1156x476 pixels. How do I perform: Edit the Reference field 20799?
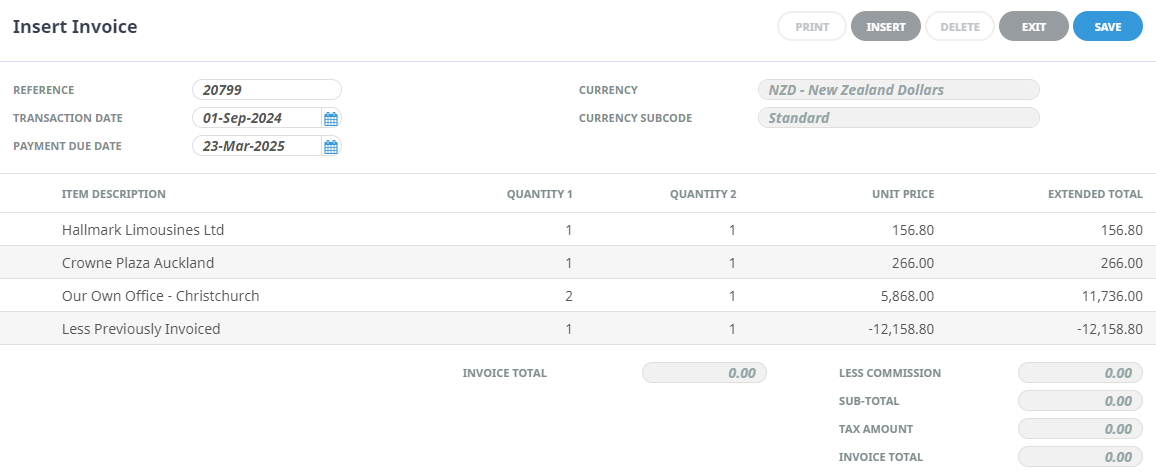(x=266, y=90)
